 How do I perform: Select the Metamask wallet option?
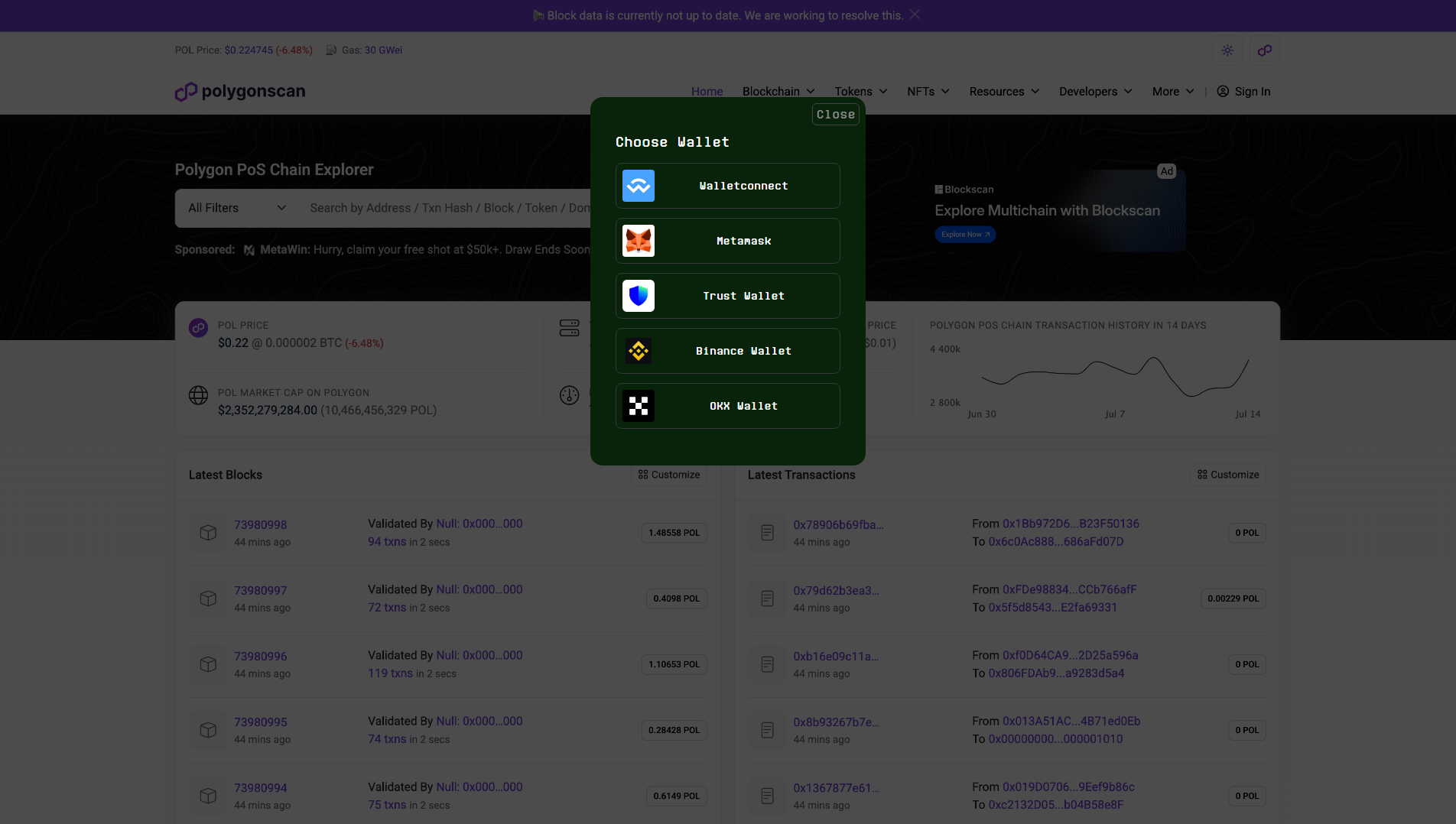click(x=727, y=241)
